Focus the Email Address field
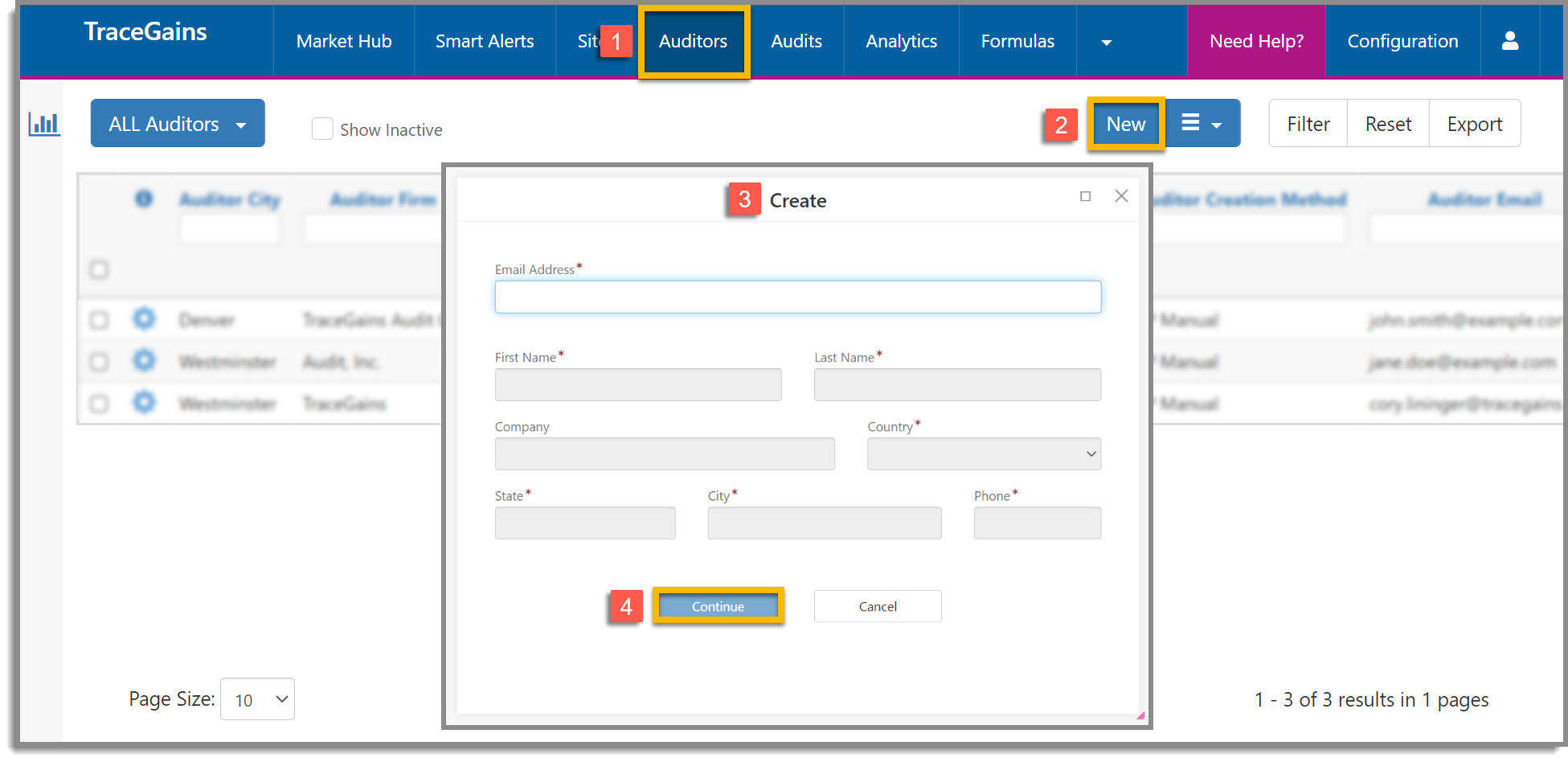The width and height of the screenshot is (1568, 762). 797,297
